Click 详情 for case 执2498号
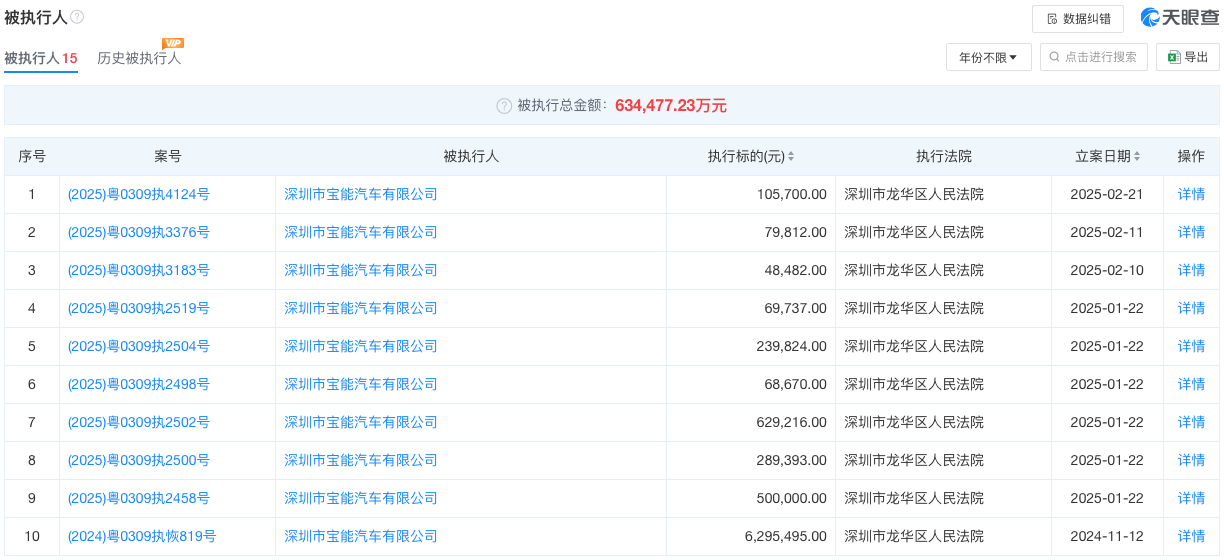This screenshot has width=1224, height=560. [x=1191, y=384]
